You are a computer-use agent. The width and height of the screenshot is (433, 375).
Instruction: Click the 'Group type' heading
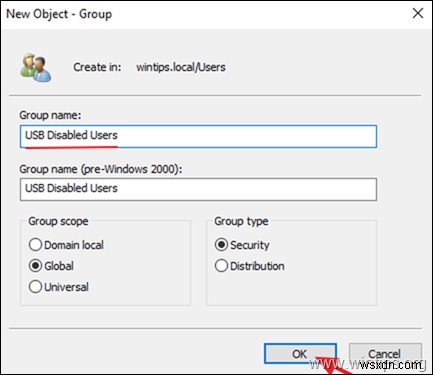241,221
